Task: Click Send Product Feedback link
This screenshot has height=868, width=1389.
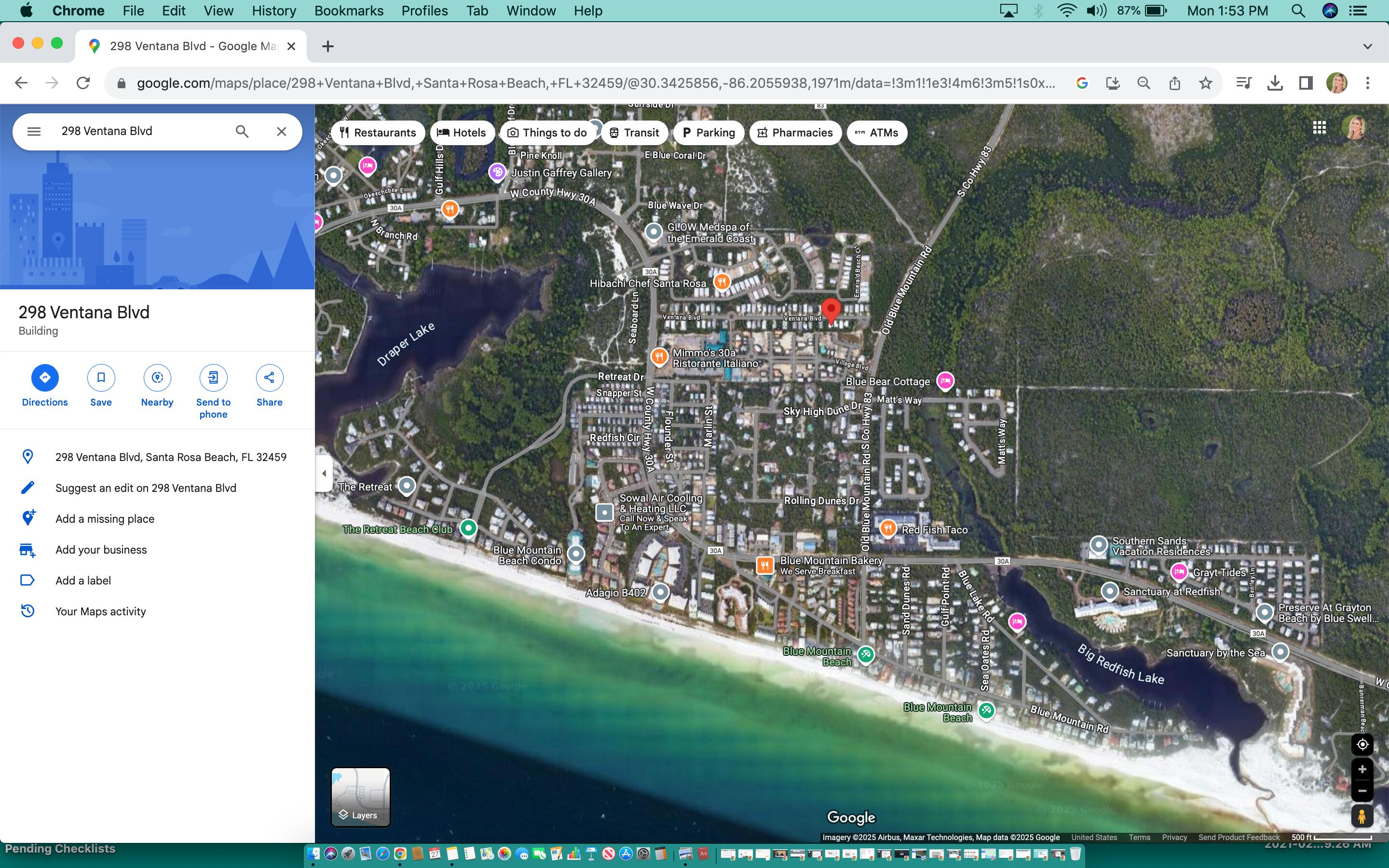Action: pyautogui.click(x=1239, y=838)
